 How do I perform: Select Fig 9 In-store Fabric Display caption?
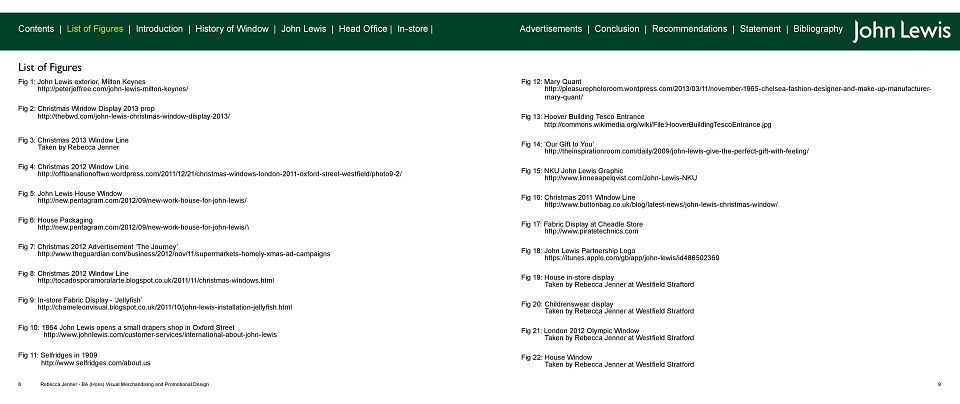point(80,301)
